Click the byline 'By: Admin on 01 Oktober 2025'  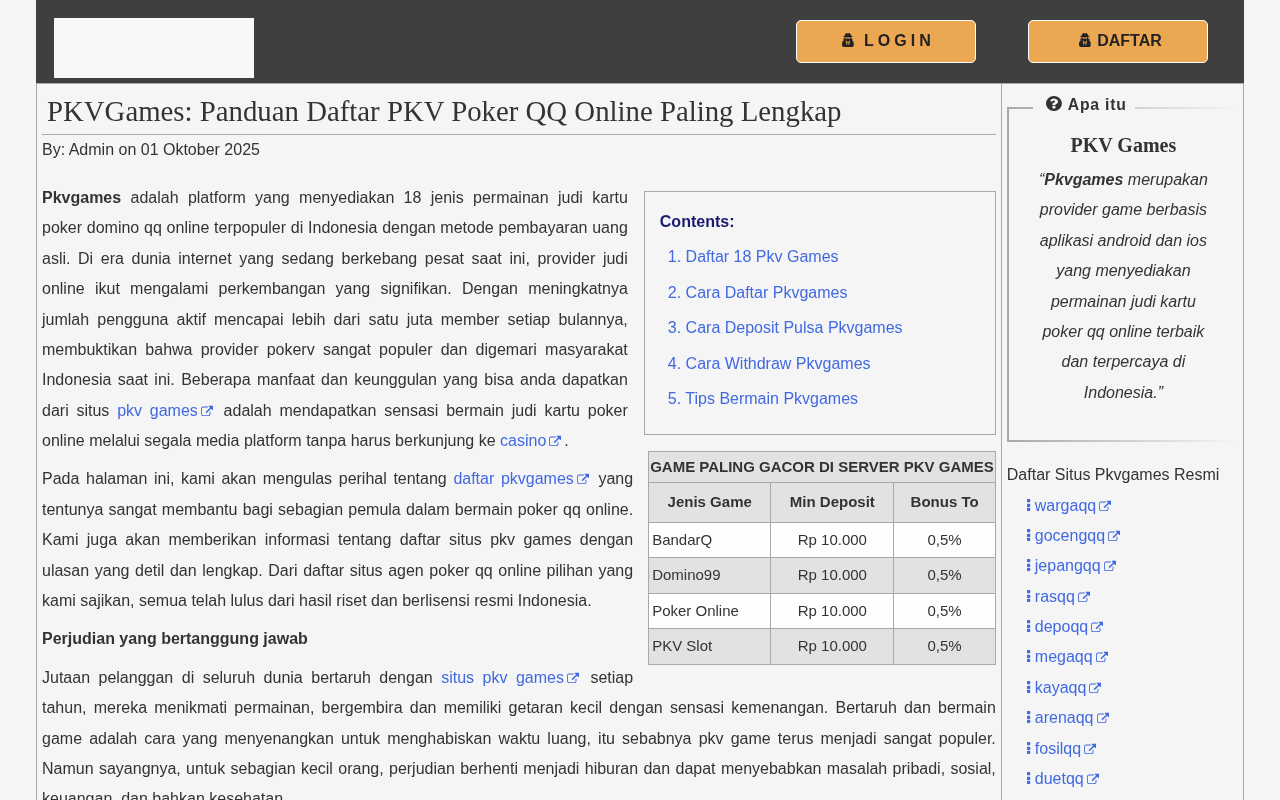[x=151, y=150]
